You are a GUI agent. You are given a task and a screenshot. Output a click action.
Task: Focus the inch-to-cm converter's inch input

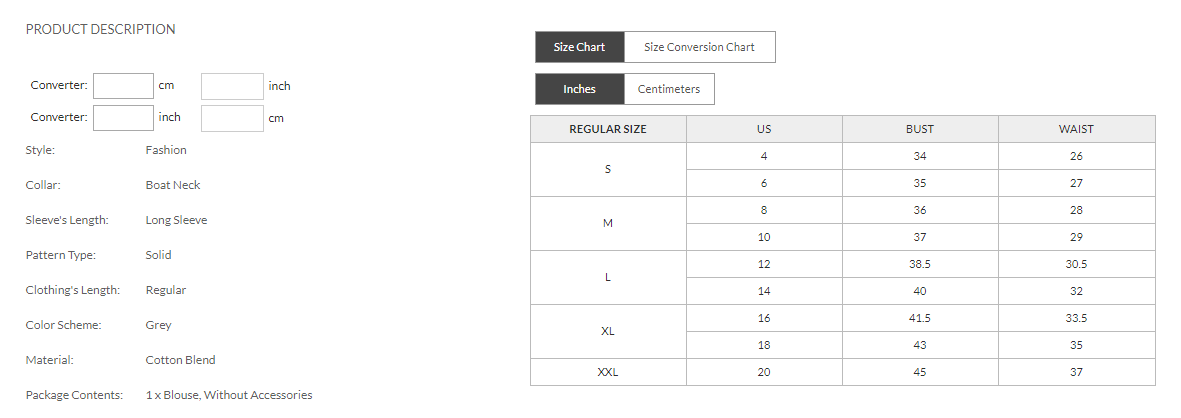pos(123,118)
